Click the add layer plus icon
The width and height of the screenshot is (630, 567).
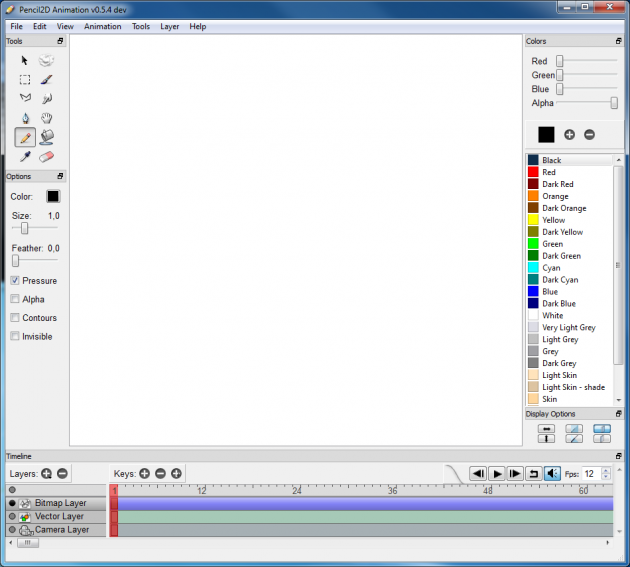click(x=46, y=473)
